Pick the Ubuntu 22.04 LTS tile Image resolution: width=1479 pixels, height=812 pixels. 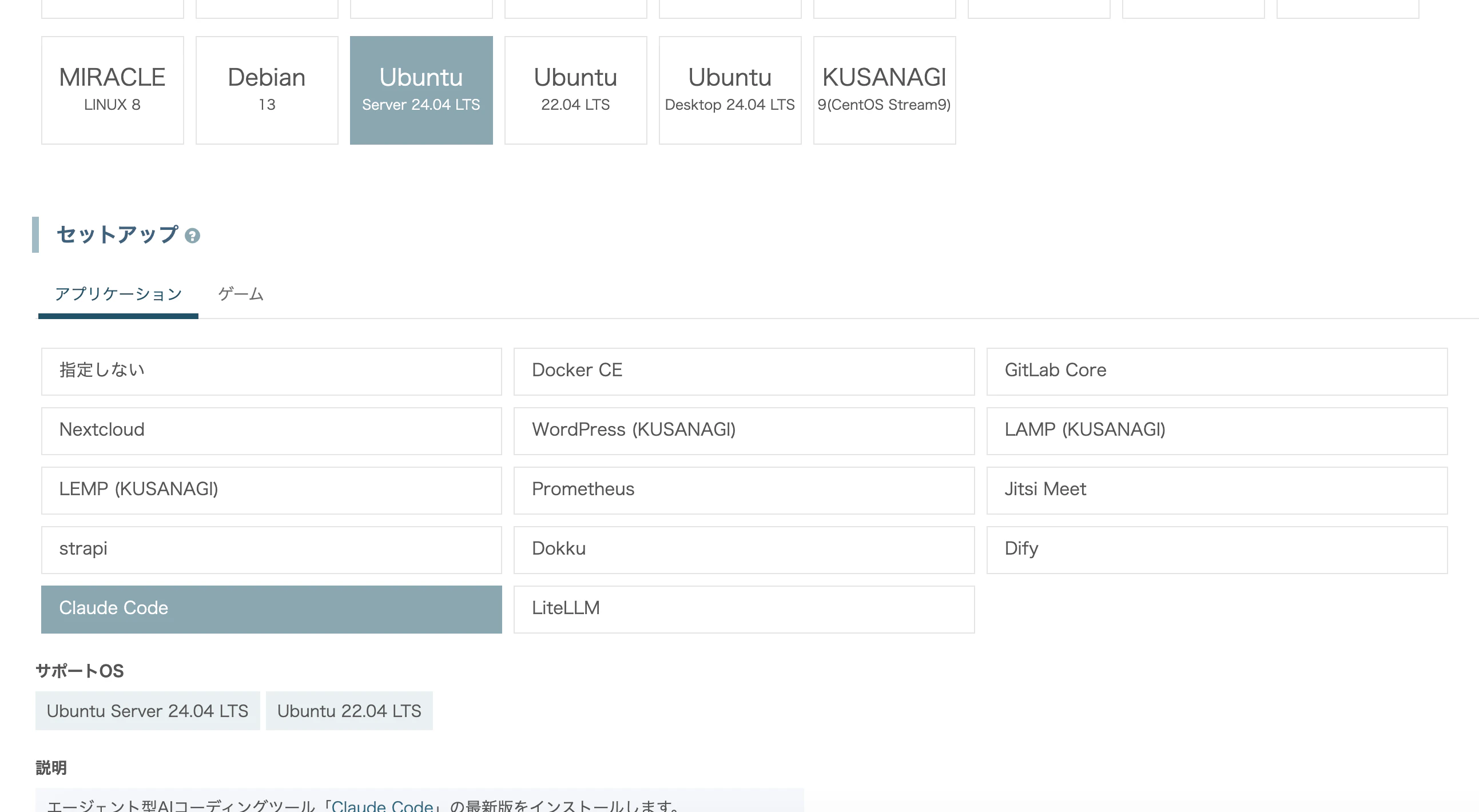point(576,90)
